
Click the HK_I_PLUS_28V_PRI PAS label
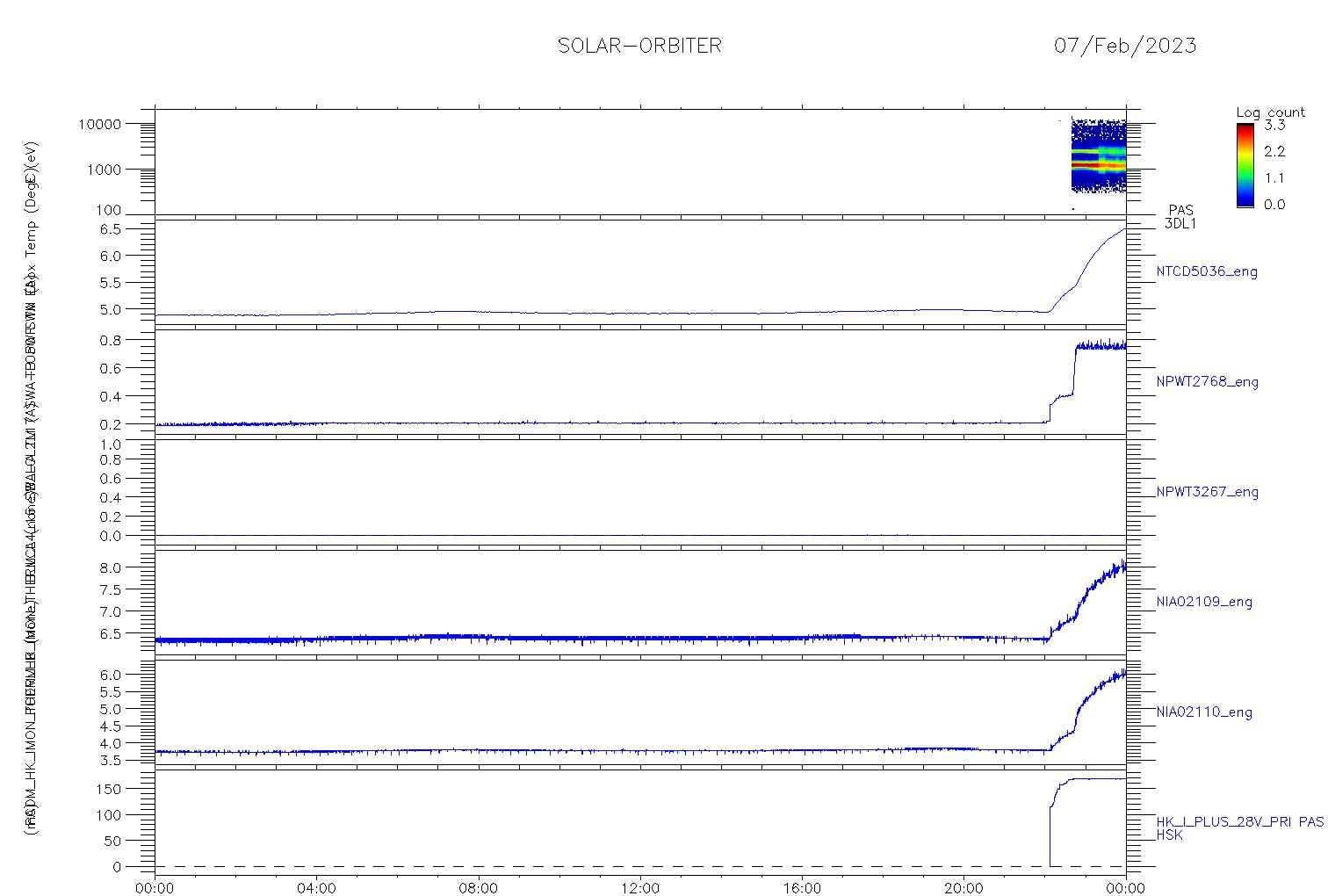(x=1239, y=822)
